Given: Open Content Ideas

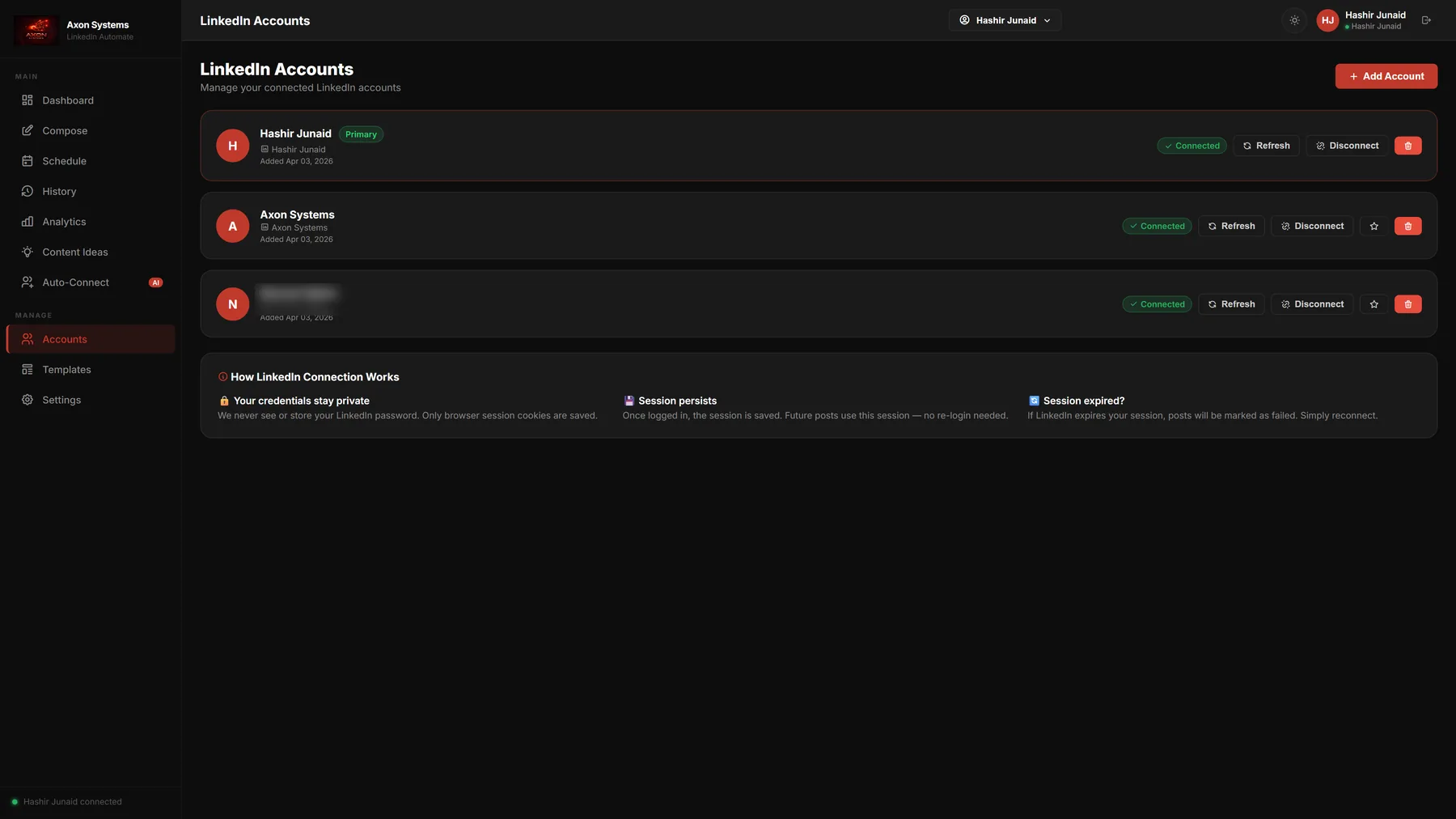Looking at the screenshot, I should pos(91,252).
